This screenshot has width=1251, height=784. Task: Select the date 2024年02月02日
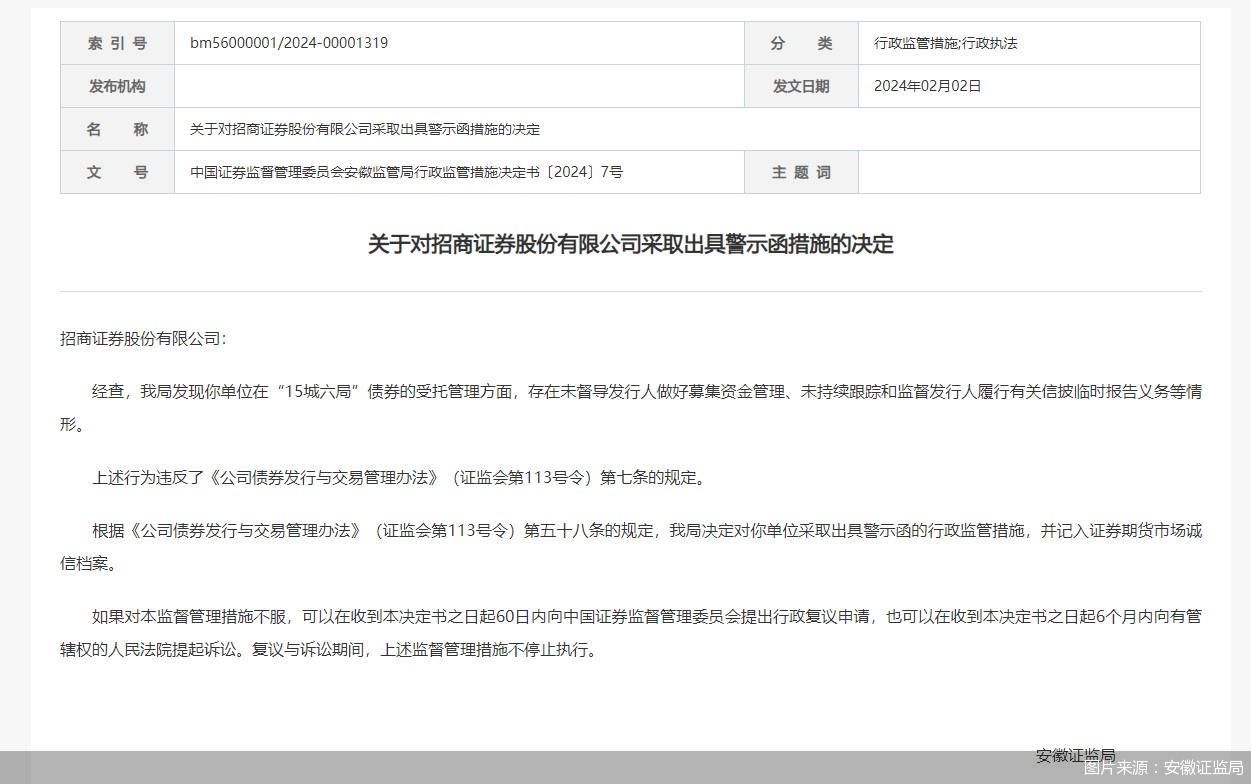(x=927, y=86)
